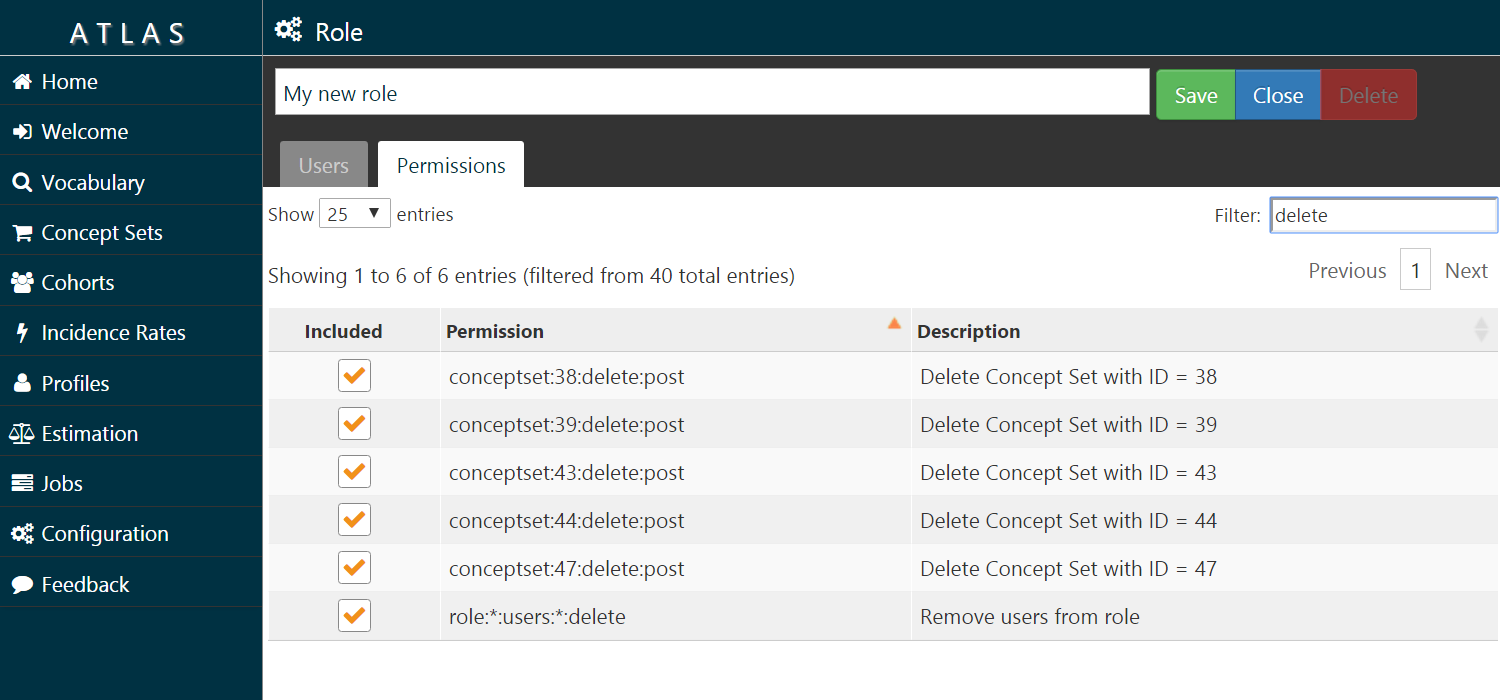Go to Next page of results
This screenshot has width=1500, height=700.
tap(1466, 270)
